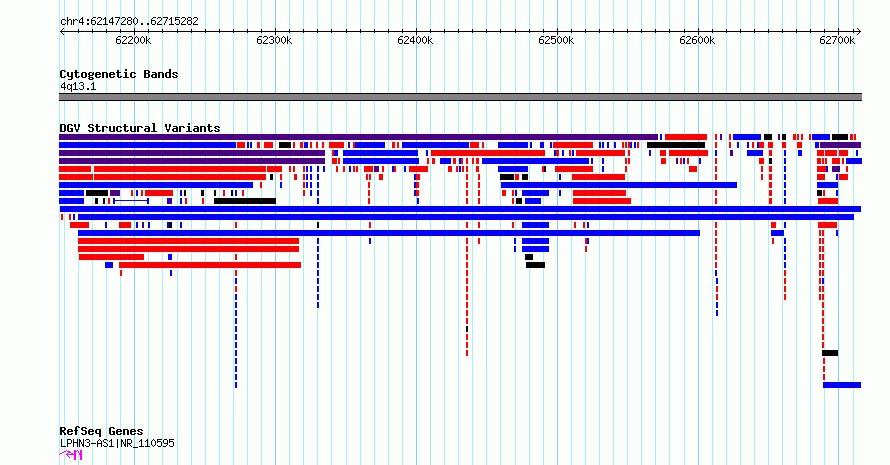Select the gray 4q13.1 cytogenetic band bar

[460, 97]
